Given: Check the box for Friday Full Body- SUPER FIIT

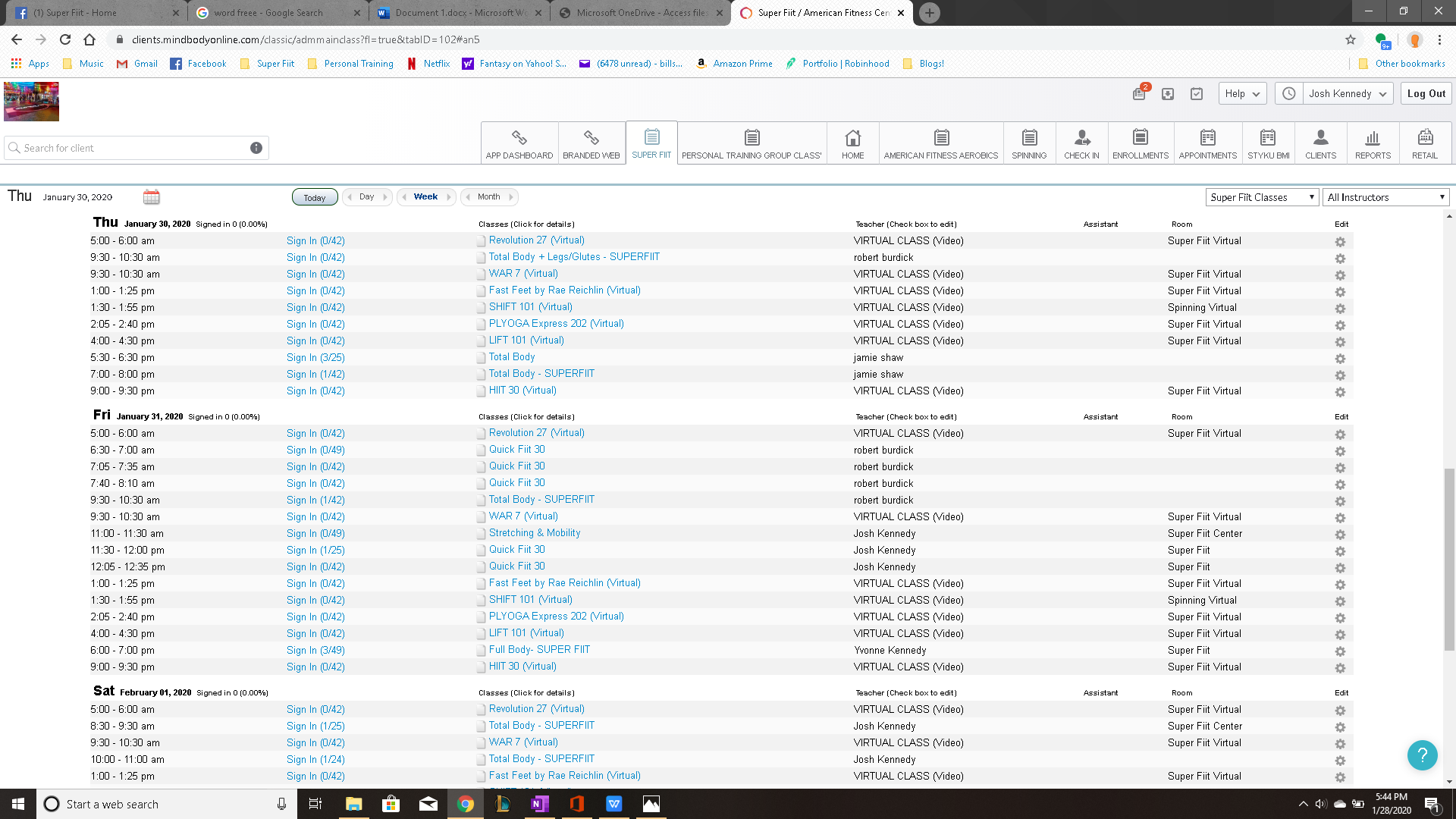Looking at the screenshot, I should [x=481, y=651].
